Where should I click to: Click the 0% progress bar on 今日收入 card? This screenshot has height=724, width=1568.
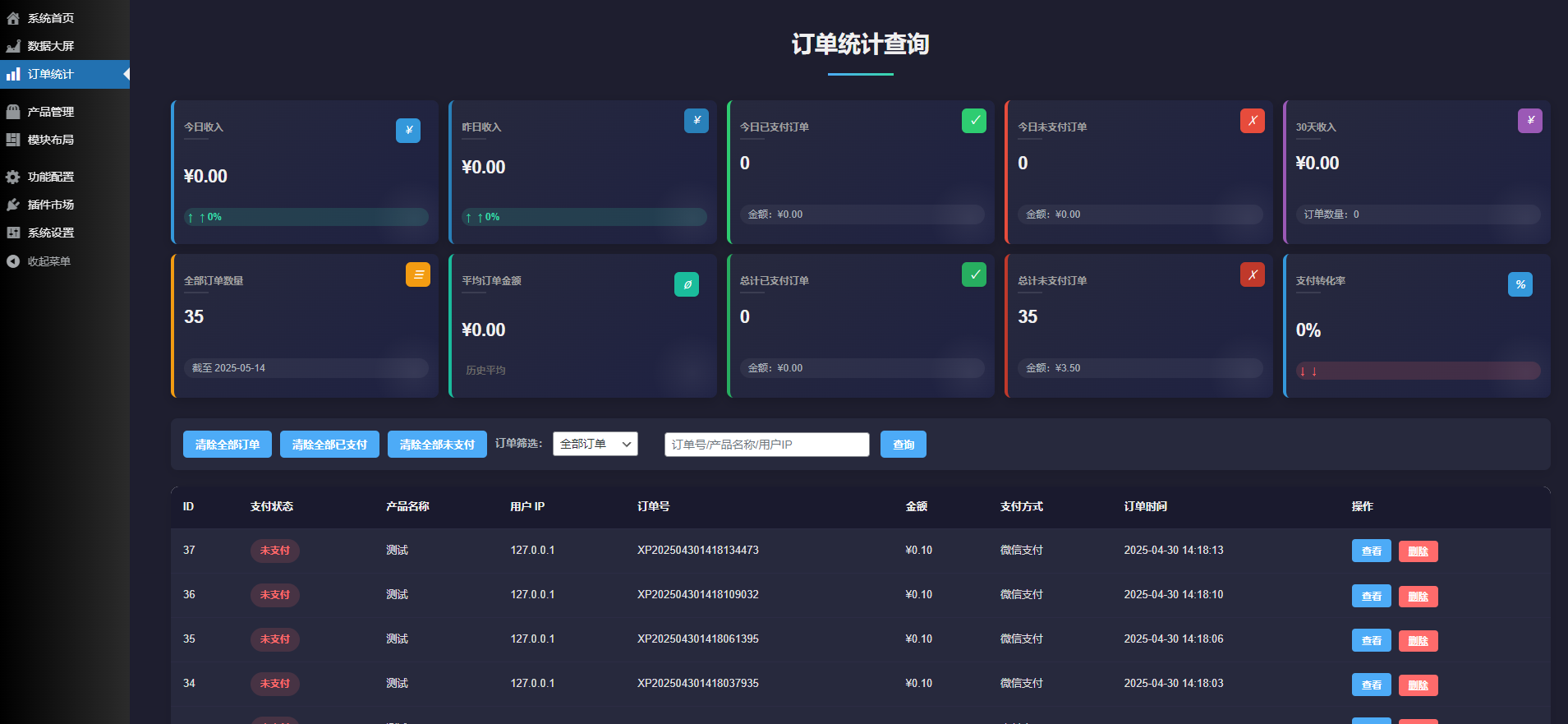(x=306, y=217)
